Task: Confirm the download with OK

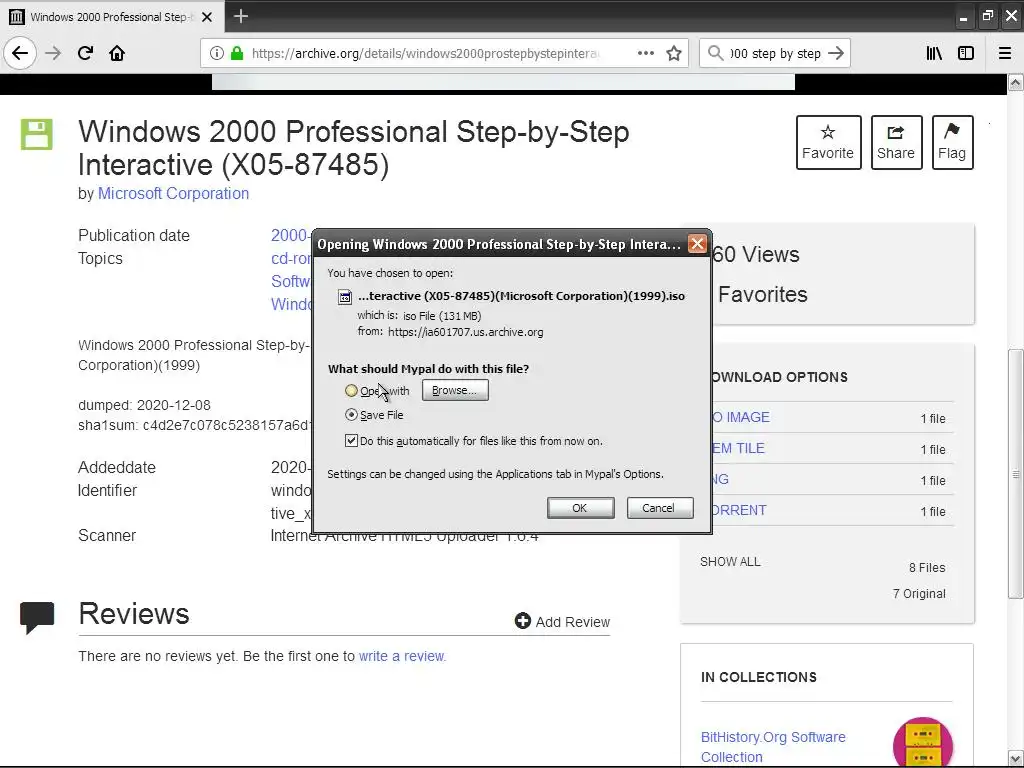Action: [581, 507]
